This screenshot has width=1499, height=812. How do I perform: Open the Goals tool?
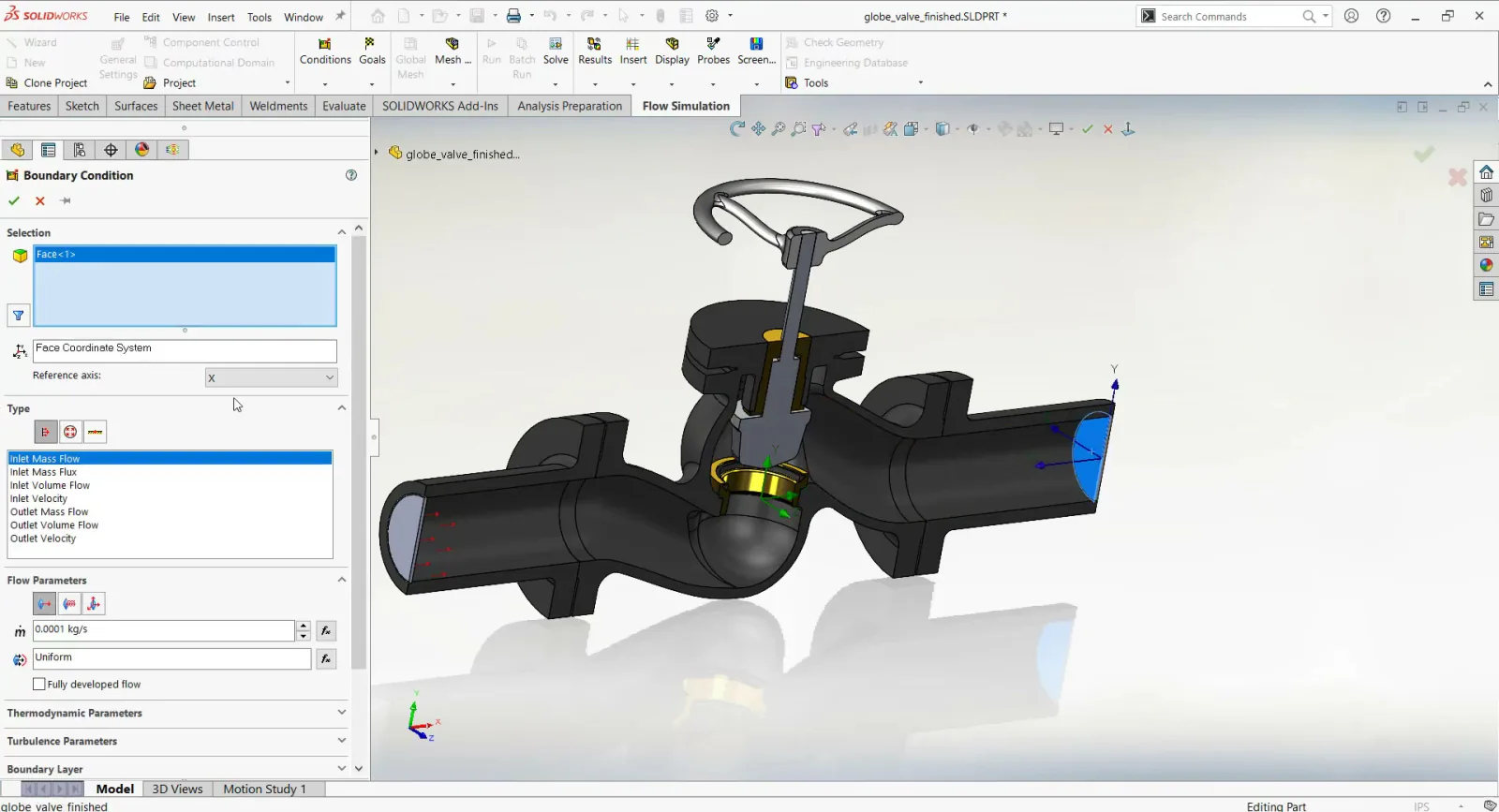coord(372,52)
